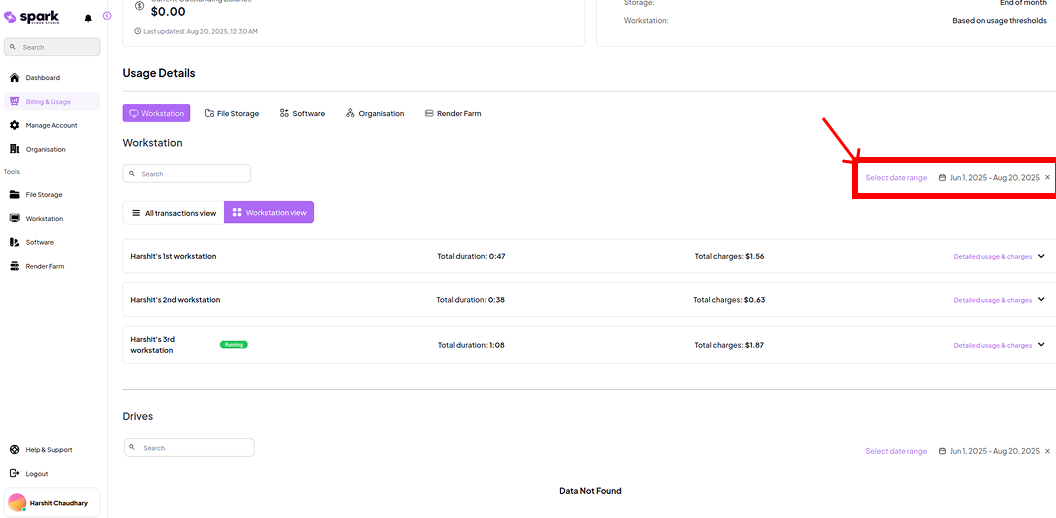The height and width of the screenshot is (518, 1056).
Task: Open Dashboard from the sidebar
Action: click(42, 78)
